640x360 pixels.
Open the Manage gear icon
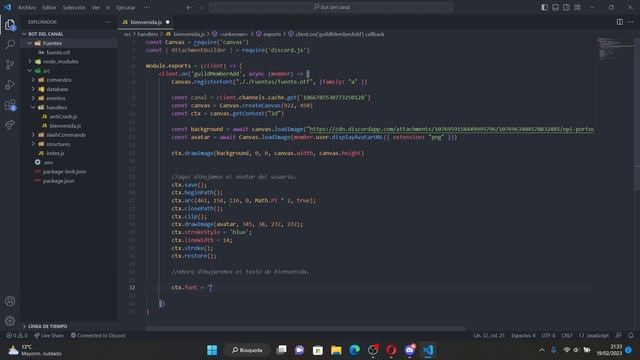click(10, 321)
